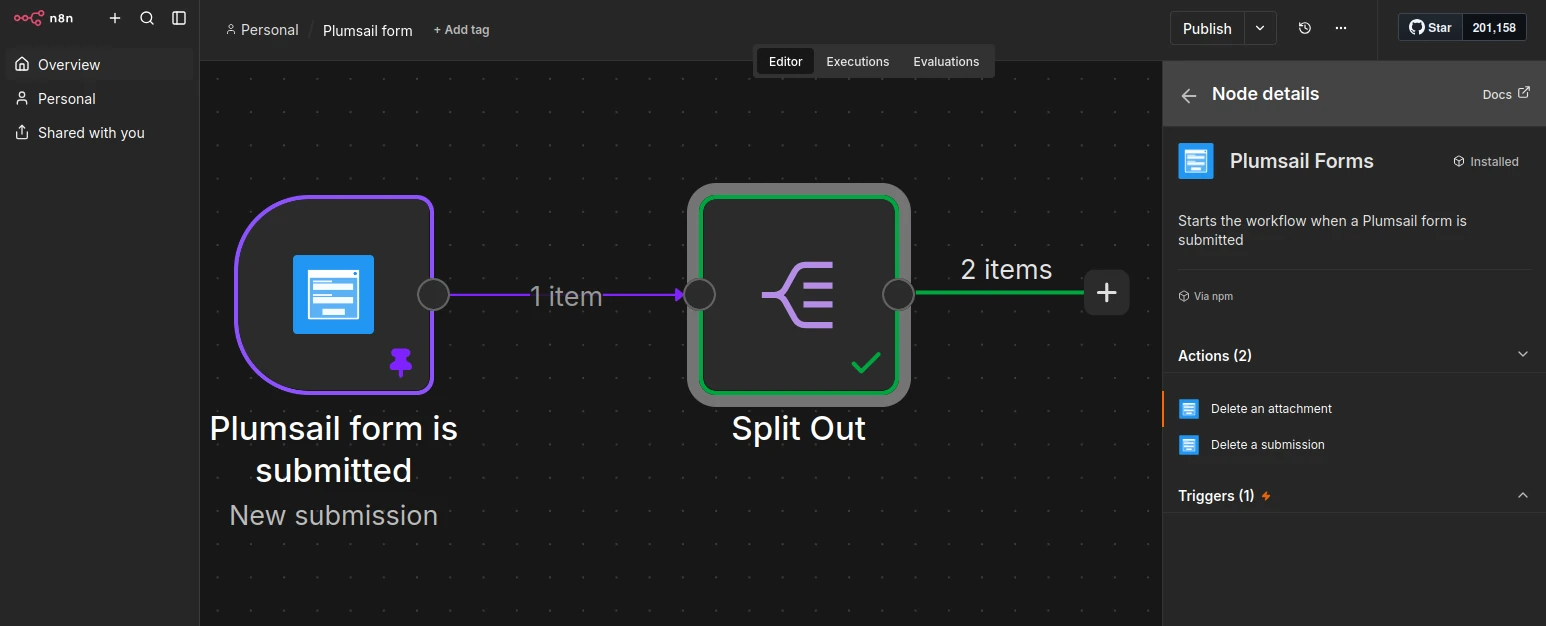Open Docs link
The height and width of the screenshot is (626, 1546).
pyautogui.click(x=1506, y=94)
